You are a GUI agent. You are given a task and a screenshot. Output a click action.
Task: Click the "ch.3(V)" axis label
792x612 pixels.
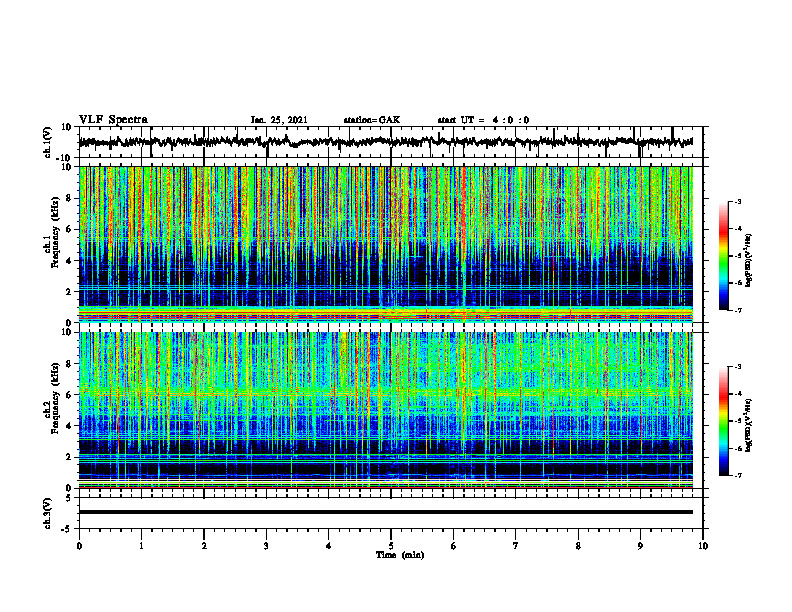47,513
